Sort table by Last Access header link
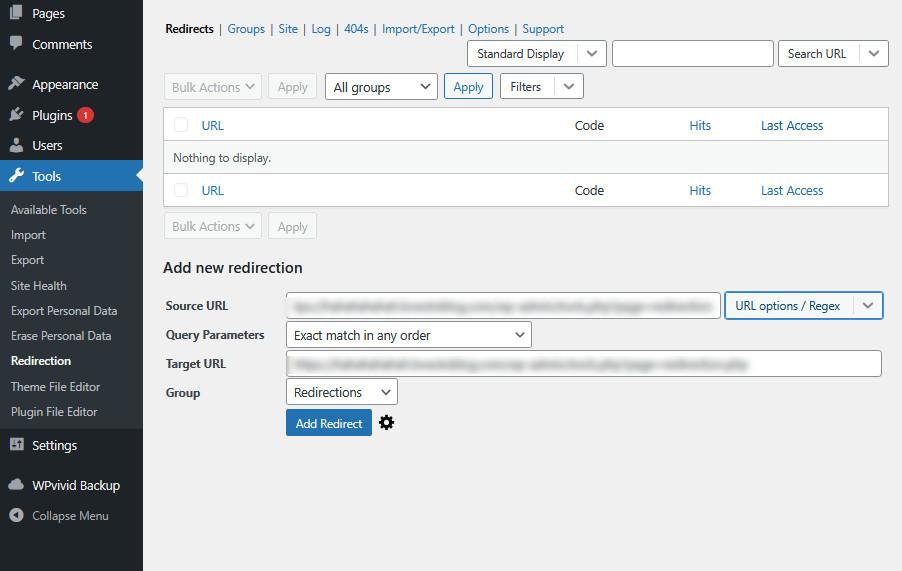The height and width of the screenshot is (571, 902). pyautogui.click(x=791, y=125)
